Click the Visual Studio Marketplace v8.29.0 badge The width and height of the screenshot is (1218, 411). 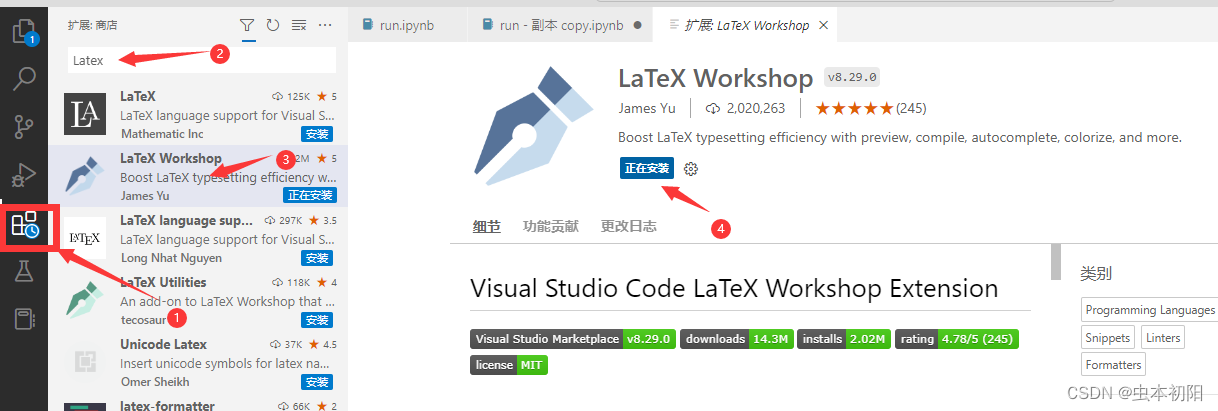[x=573, y=339]
